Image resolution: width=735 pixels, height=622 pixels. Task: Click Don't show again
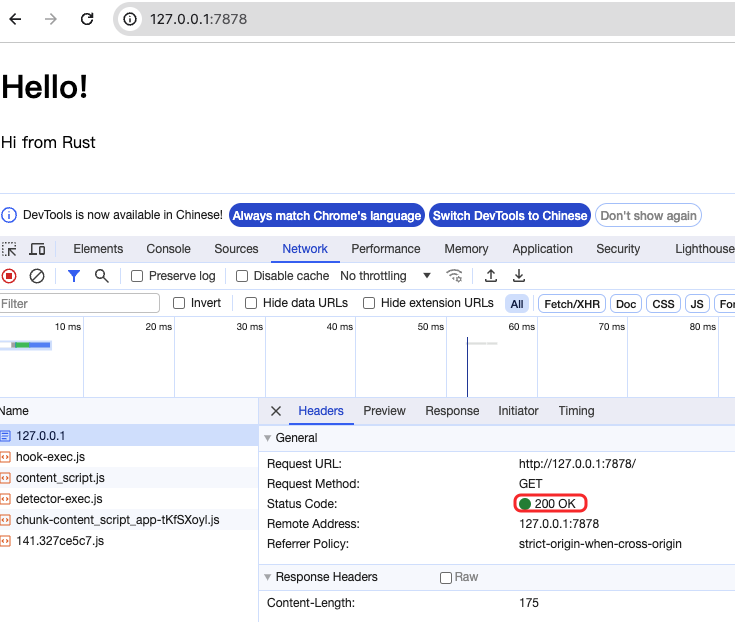click(648, 215)
